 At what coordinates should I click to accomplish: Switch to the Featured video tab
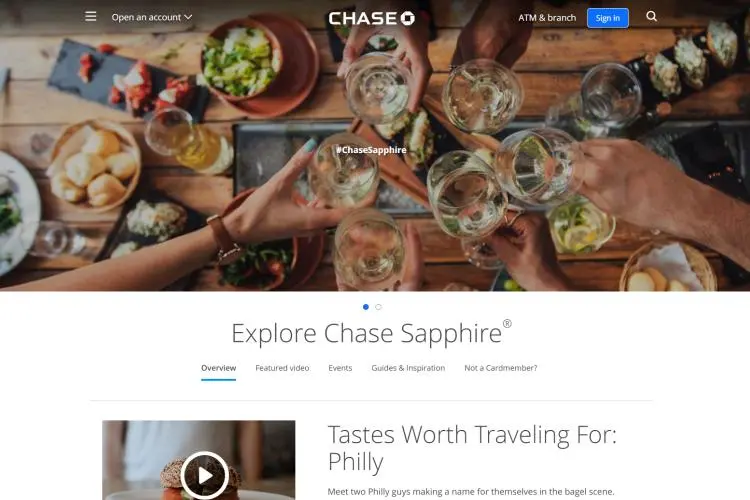(x=282, y=368)
